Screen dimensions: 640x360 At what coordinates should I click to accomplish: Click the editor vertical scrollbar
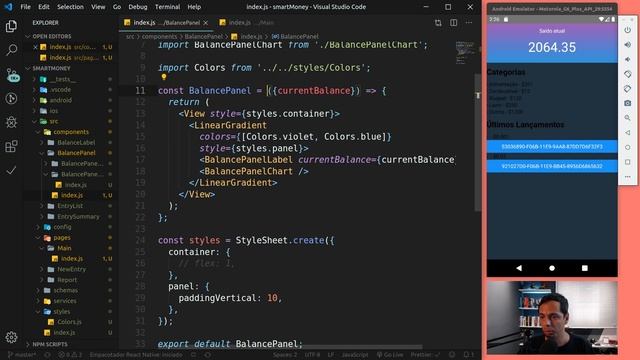[x=478, y=142]
